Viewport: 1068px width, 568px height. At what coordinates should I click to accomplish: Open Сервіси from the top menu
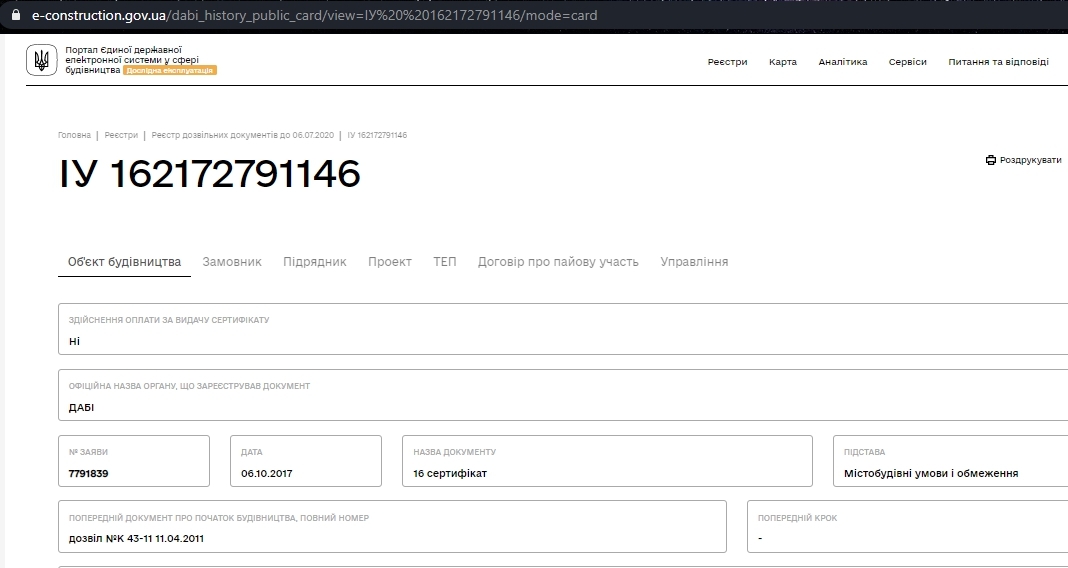[907, 61]
